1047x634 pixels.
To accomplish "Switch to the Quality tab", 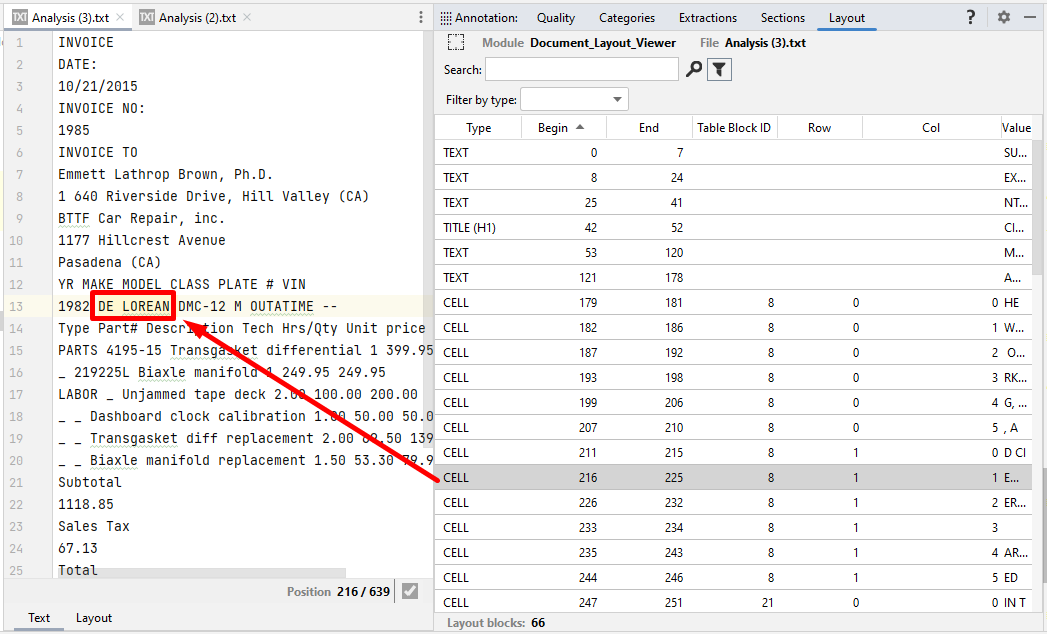I will 556,18.
